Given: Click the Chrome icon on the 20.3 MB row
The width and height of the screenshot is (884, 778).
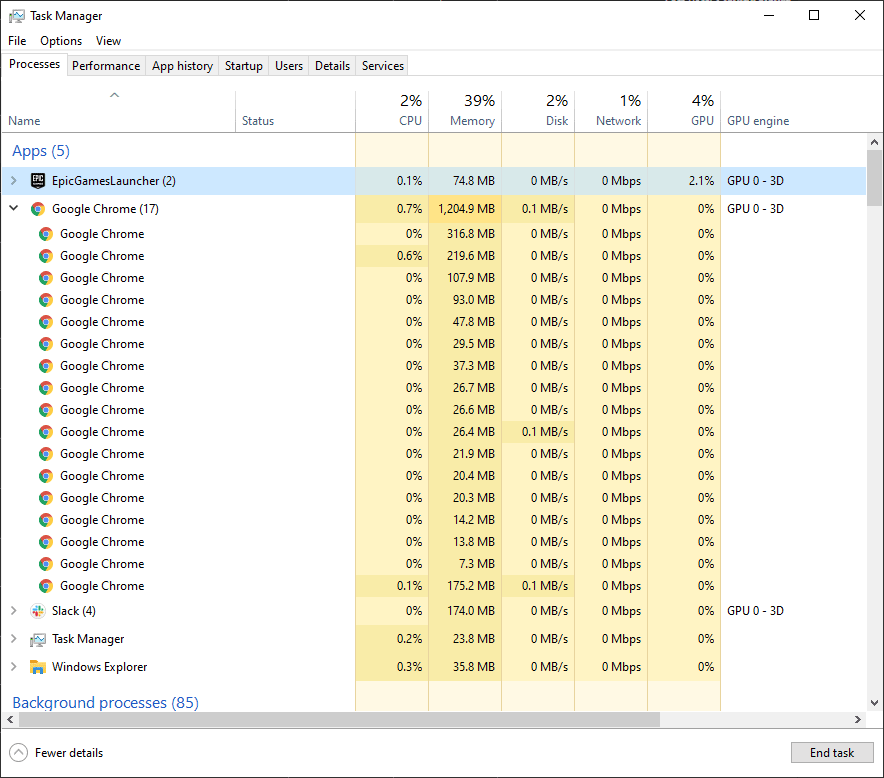Looking at the screenshot, I should [46, 498].
